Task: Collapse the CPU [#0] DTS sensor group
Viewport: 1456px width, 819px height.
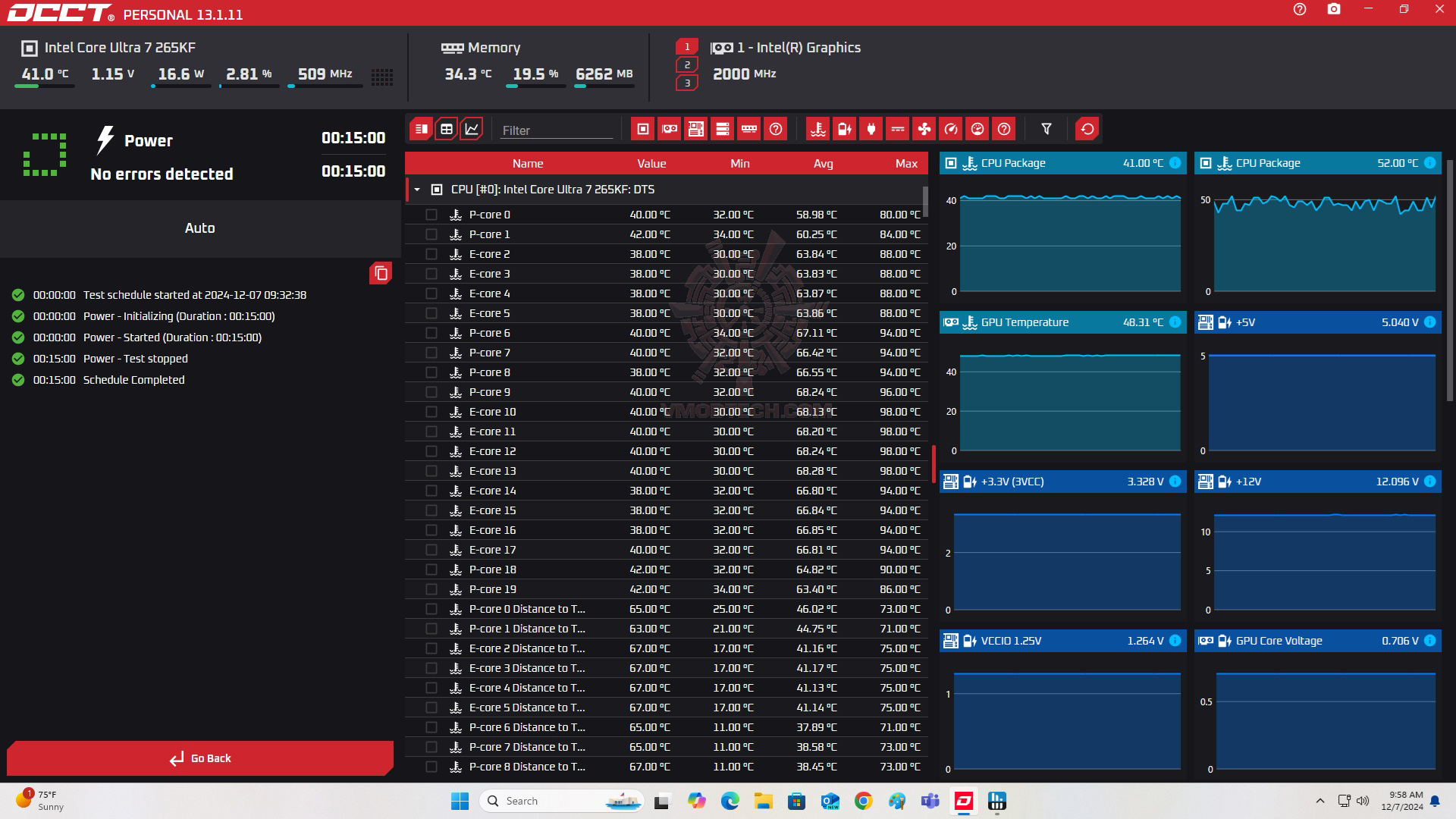Action: (417, 190)
